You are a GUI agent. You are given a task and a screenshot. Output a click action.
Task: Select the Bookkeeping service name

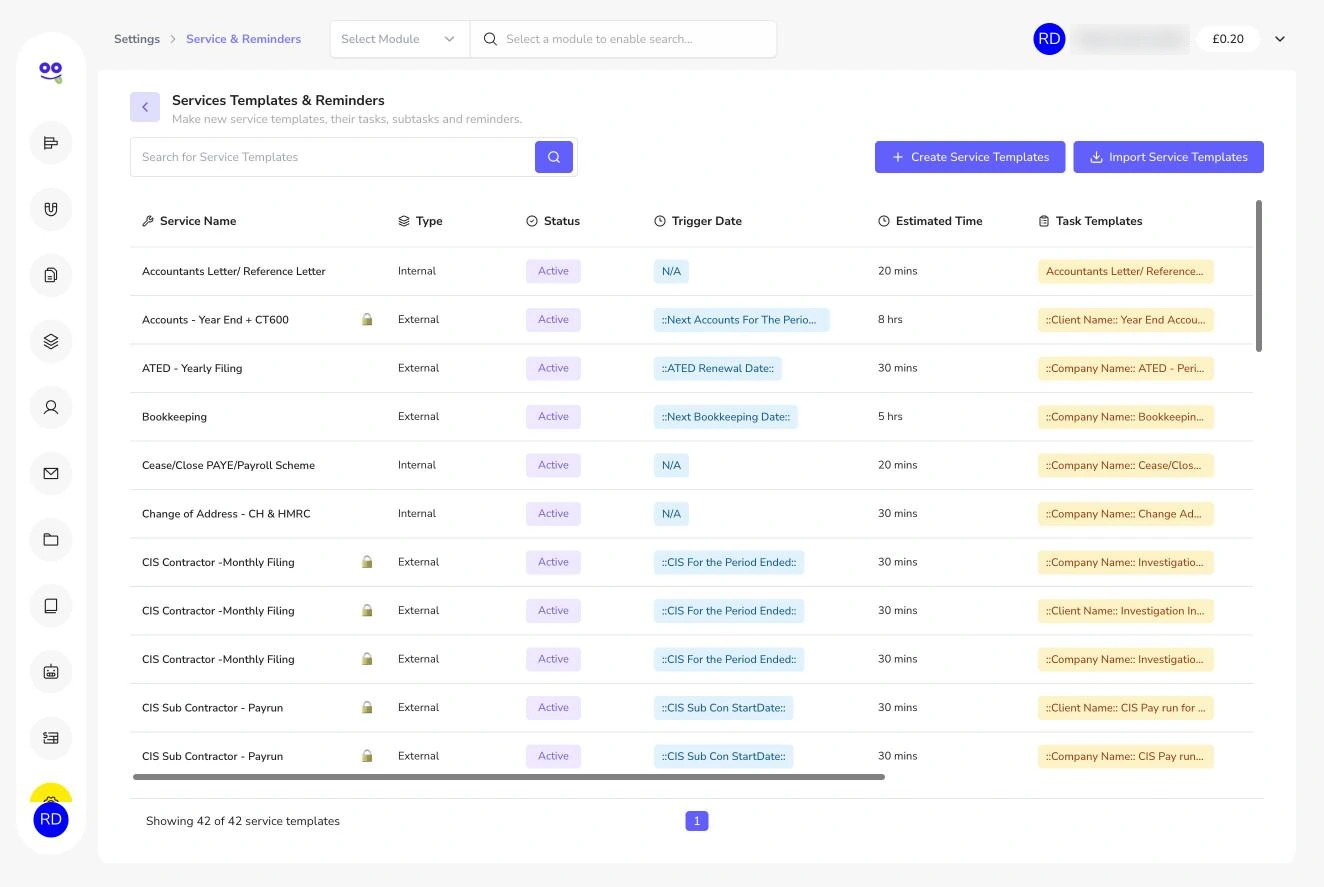point(174,417)
